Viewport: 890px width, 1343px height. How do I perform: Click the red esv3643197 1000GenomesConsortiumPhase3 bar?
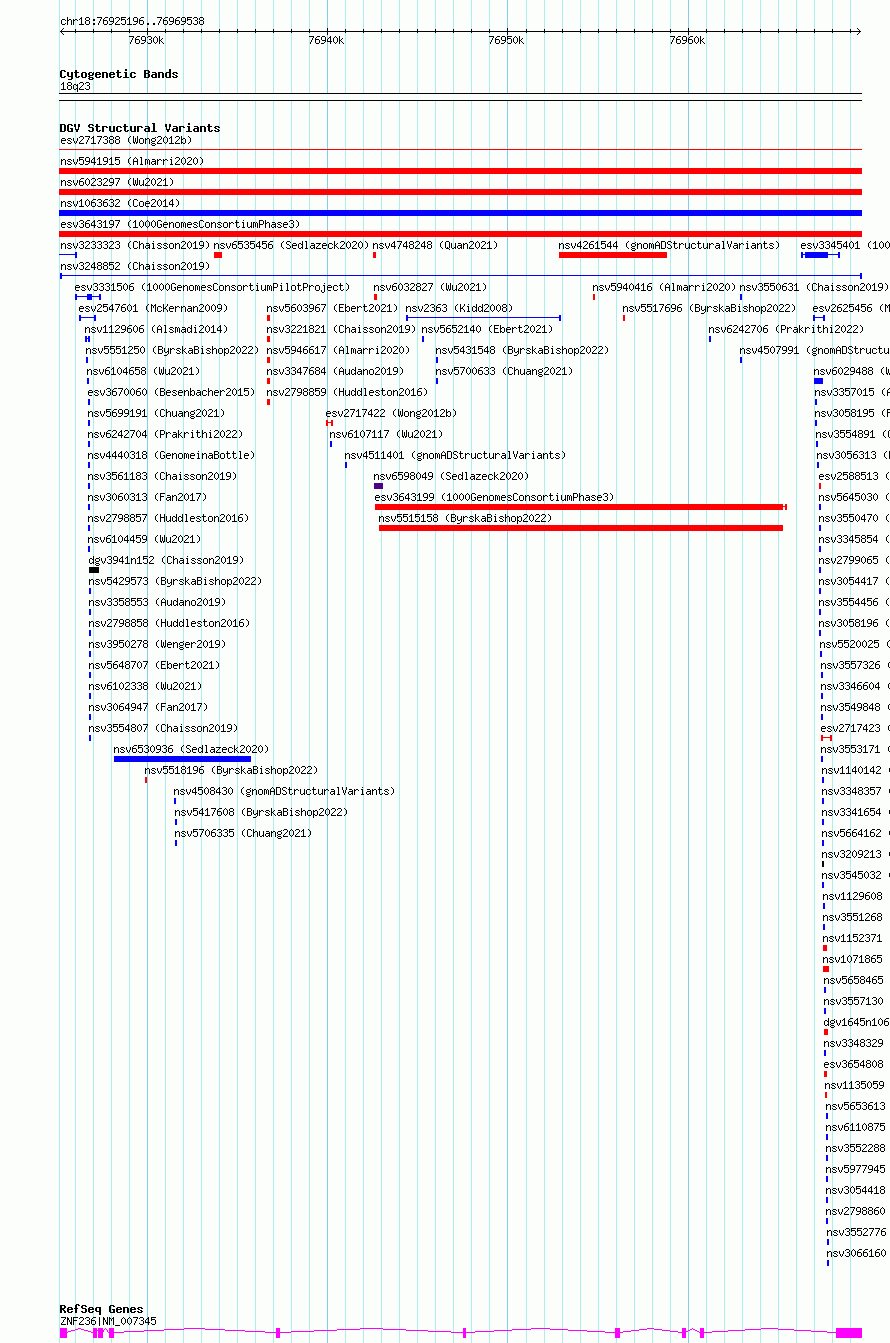(460, 234)
